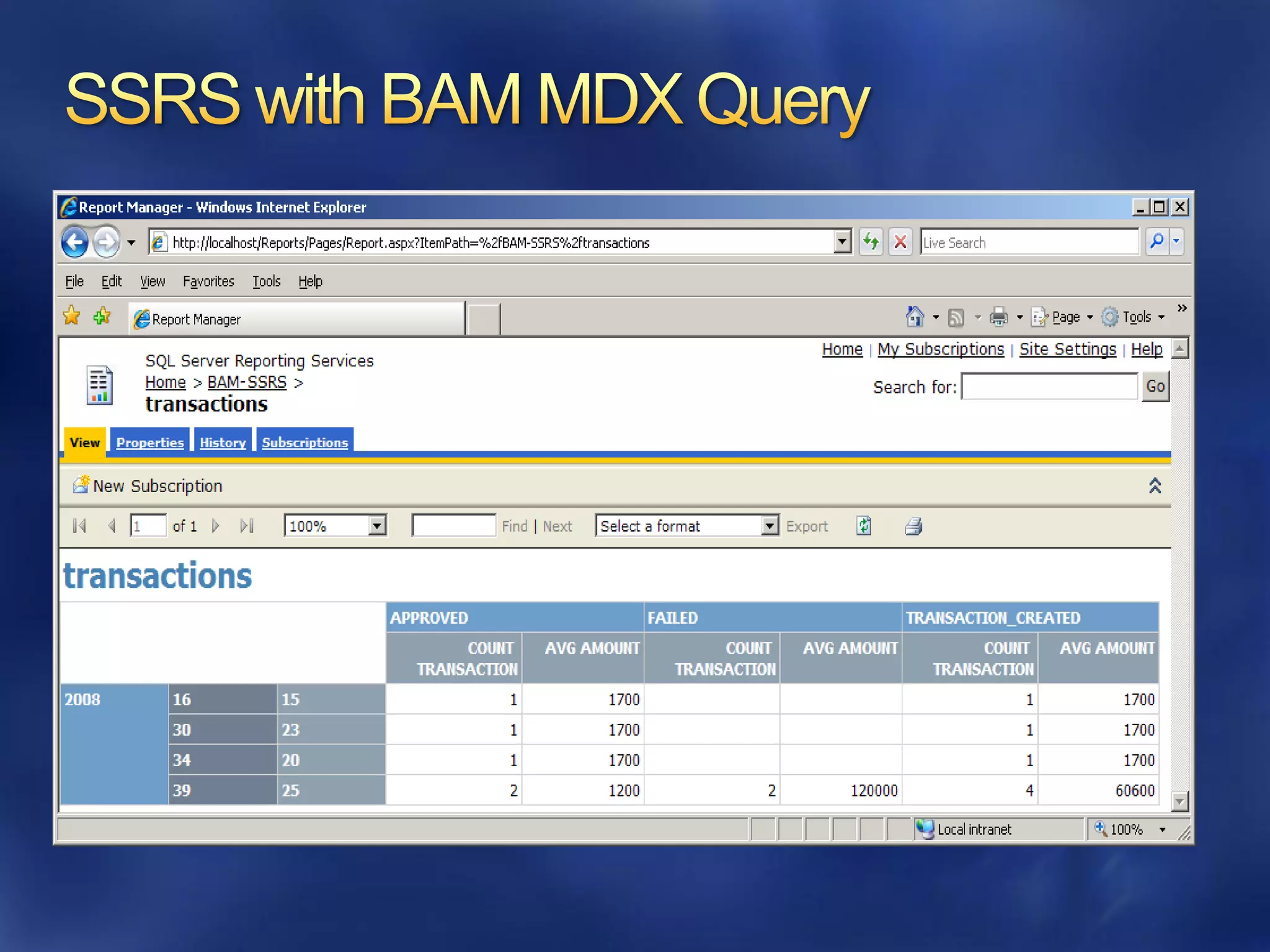Click the report Refresh icon next to Export
The image size is (1270, 952).
pos(864,526)
